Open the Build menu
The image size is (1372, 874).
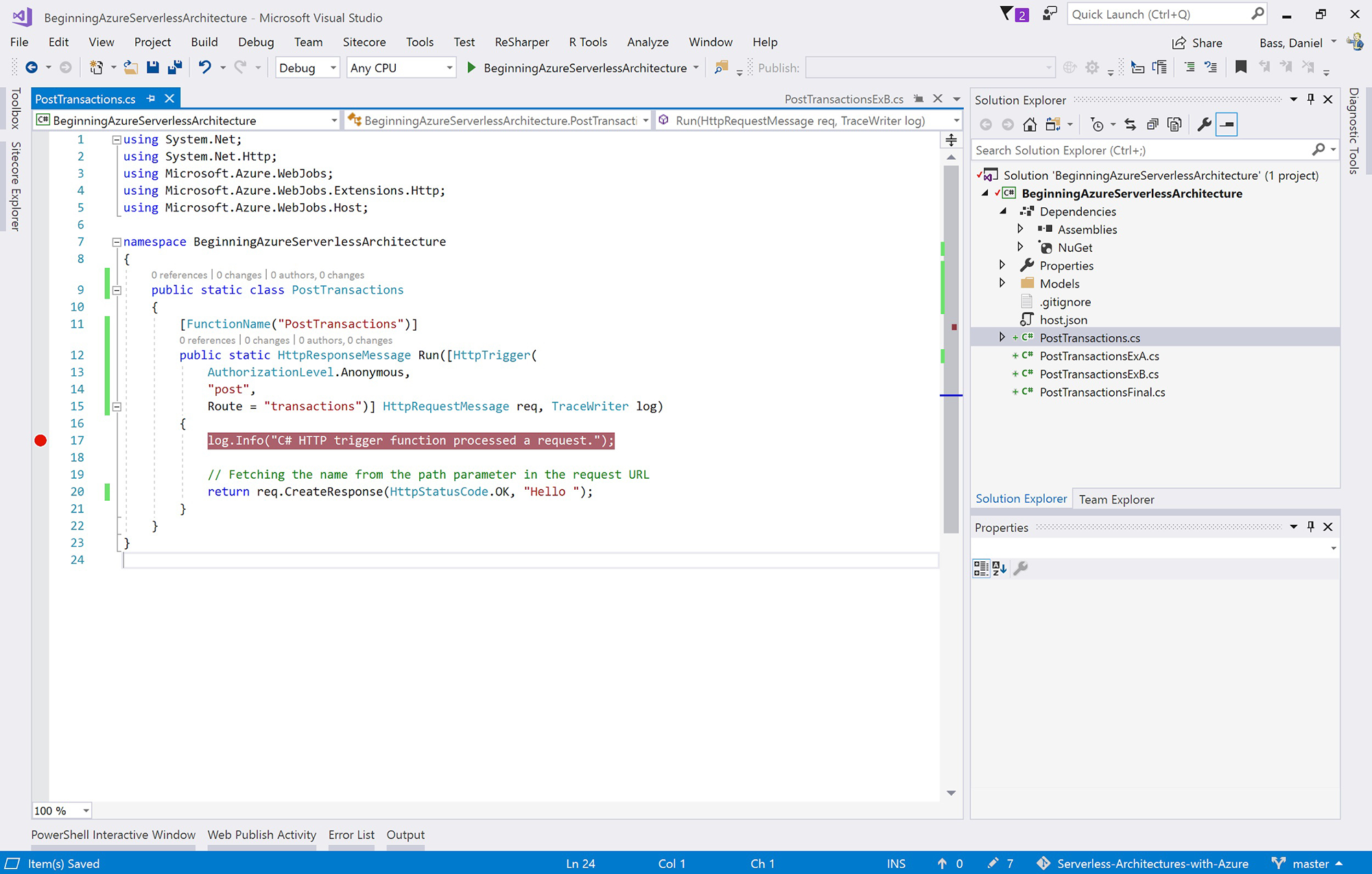coord(204,42)
